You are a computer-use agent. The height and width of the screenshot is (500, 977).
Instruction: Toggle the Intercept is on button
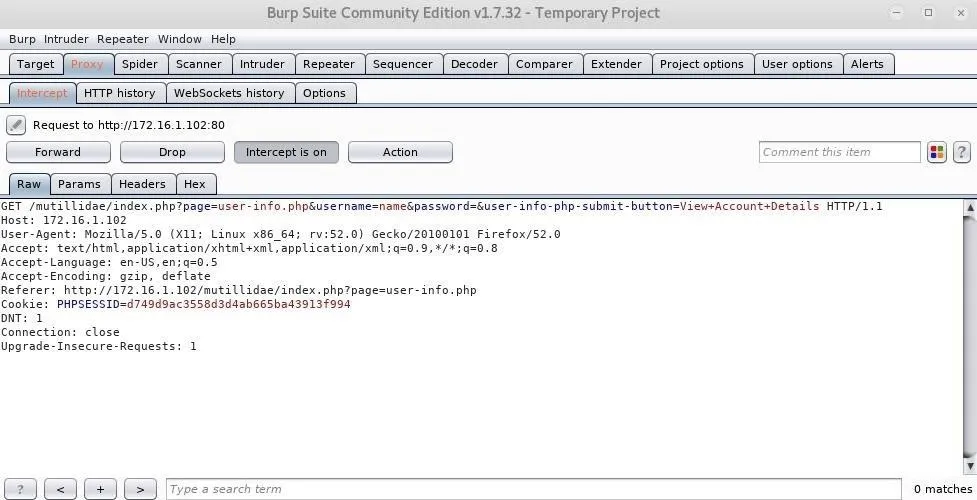click(286, 152)
